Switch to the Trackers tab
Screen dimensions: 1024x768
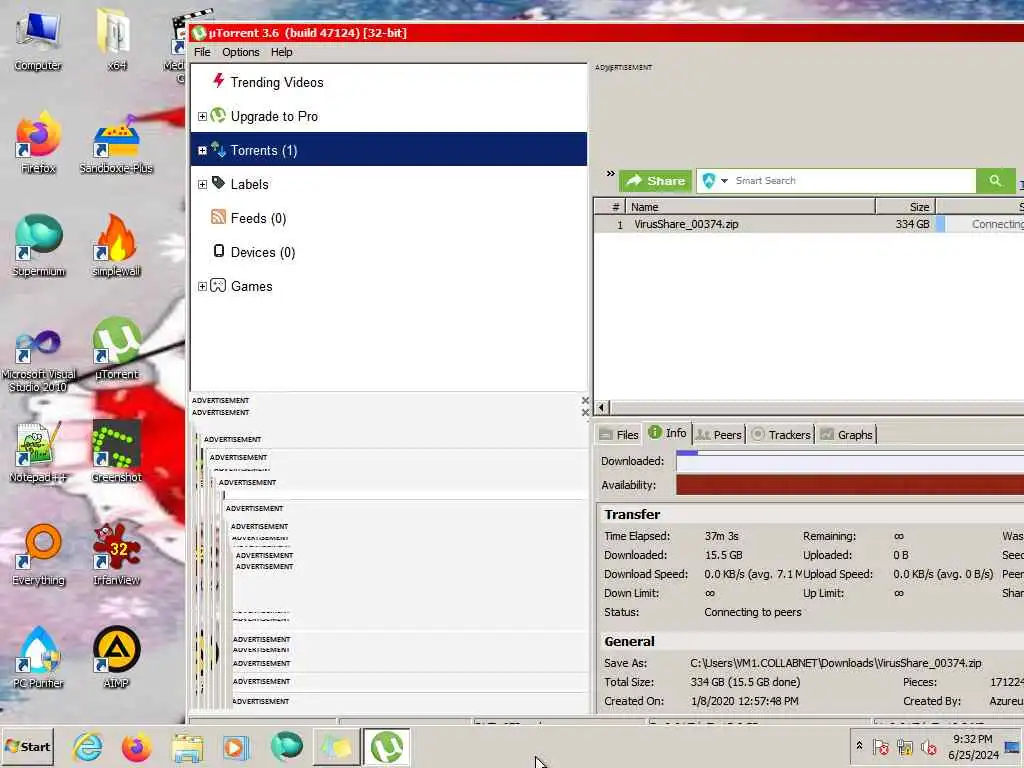pyautogui.click(x=781, y=434)
